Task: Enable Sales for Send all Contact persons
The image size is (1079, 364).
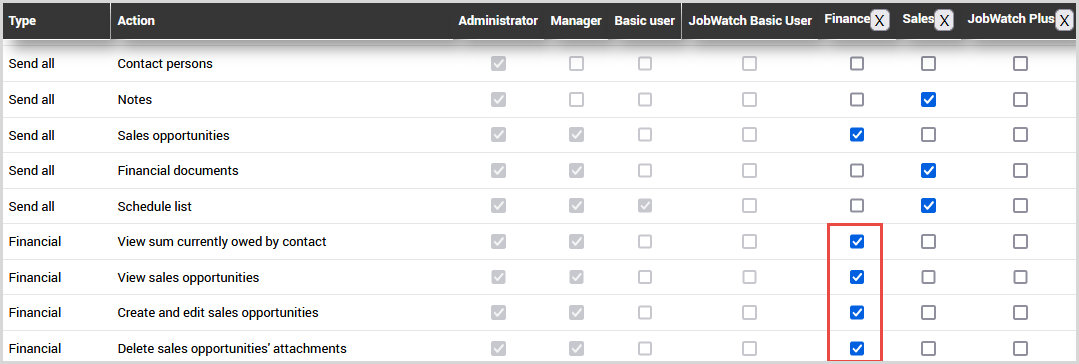Action: click(928, 64)
